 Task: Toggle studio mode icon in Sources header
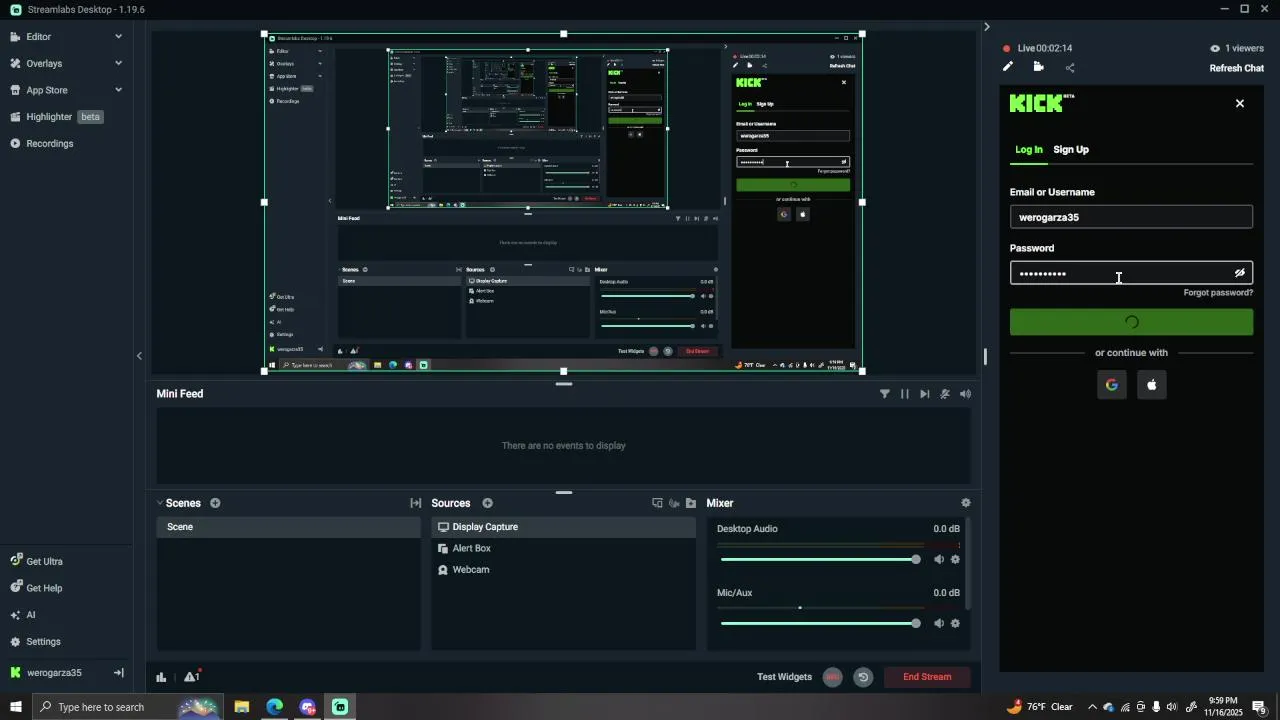pos(674,503)
